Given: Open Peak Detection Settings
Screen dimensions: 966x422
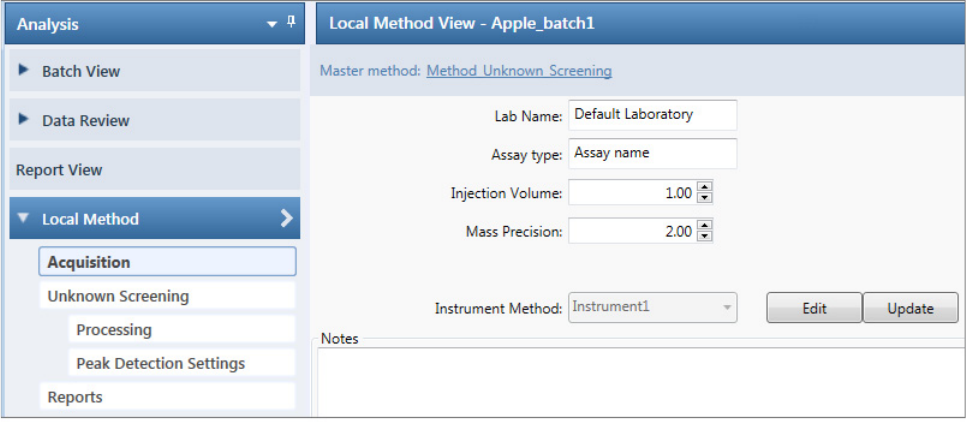Looking at the screenshot, I should 160,363.
